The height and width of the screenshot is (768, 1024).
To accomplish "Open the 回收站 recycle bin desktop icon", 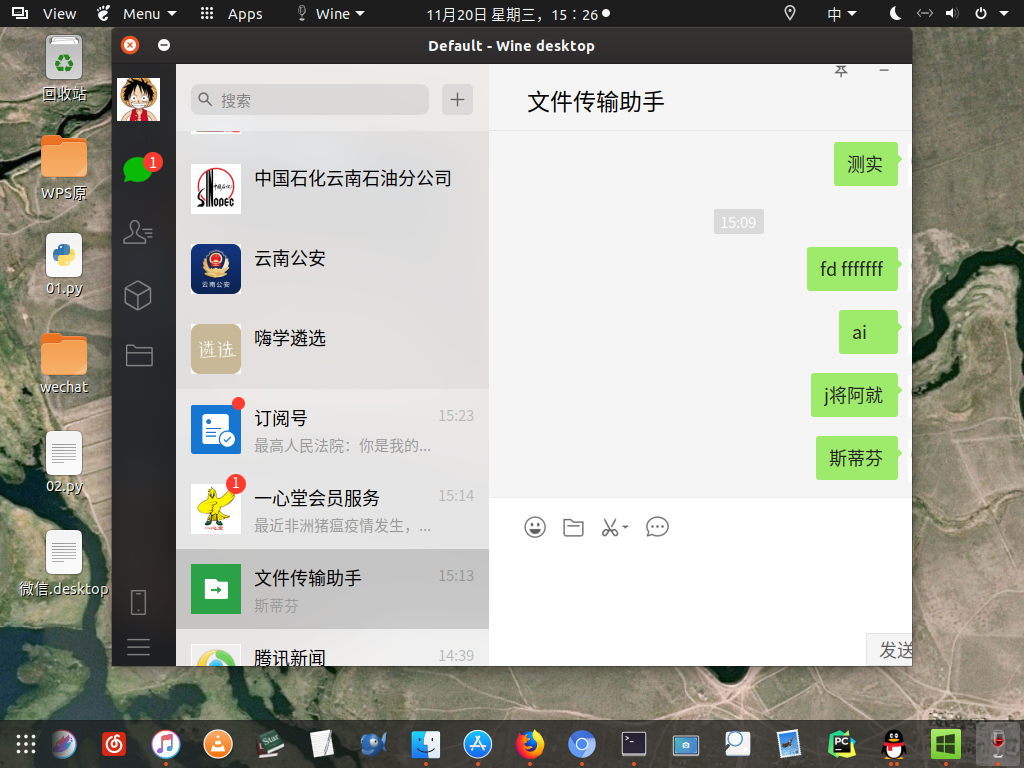I will coord(64,70).
